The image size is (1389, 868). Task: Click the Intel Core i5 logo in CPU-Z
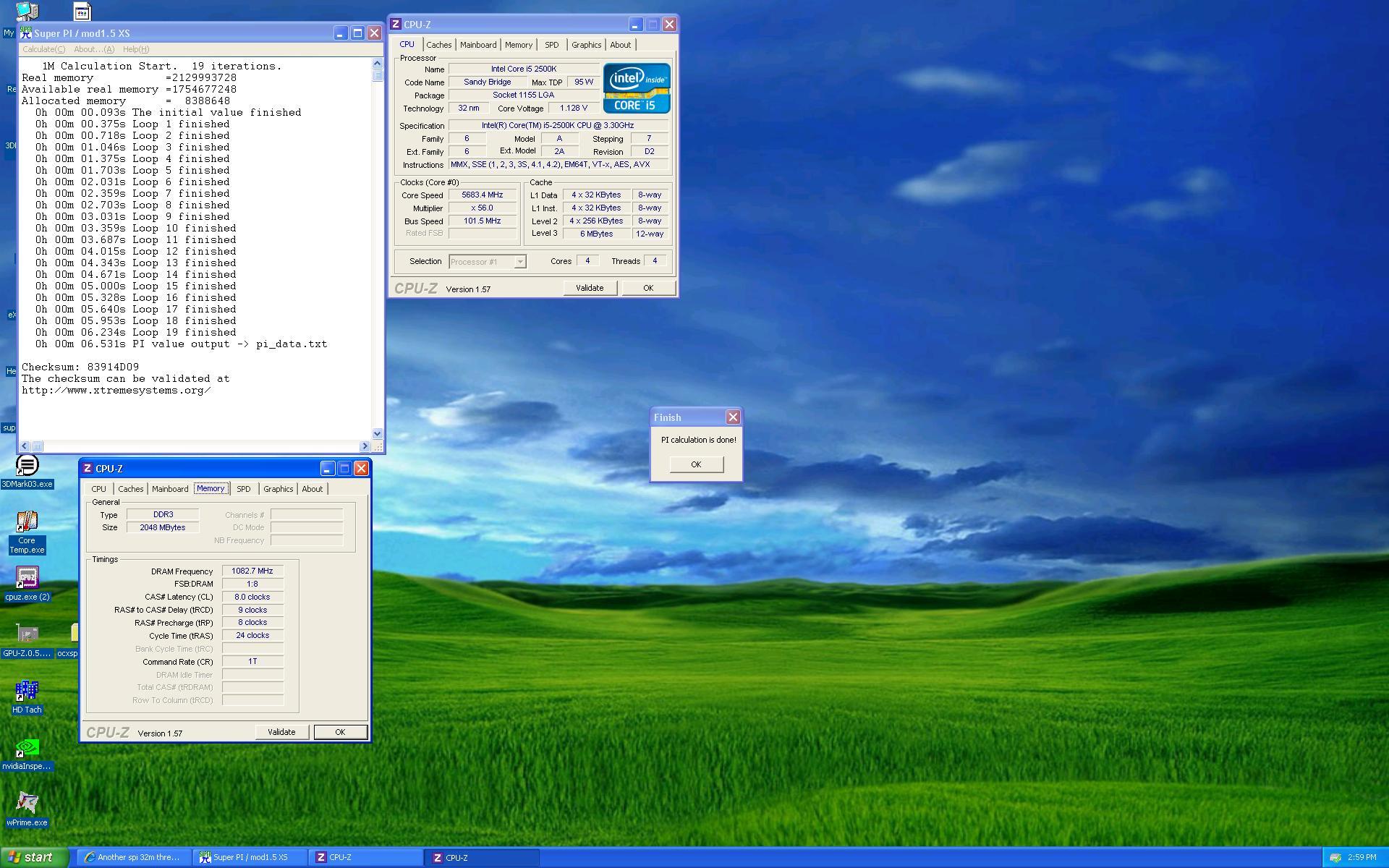pos(637,88)
